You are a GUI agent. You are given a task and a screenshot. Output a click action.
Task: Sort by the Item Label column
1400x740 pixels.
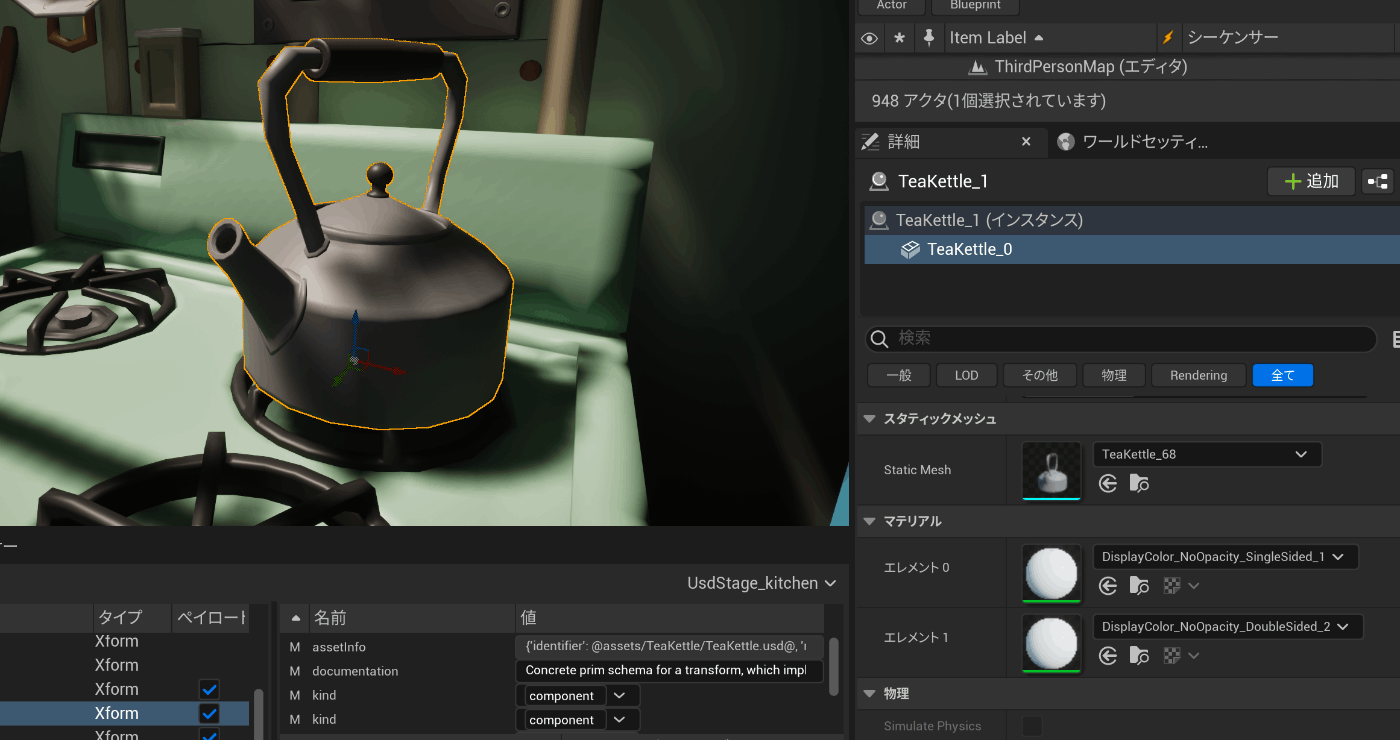click(1048, 38)
